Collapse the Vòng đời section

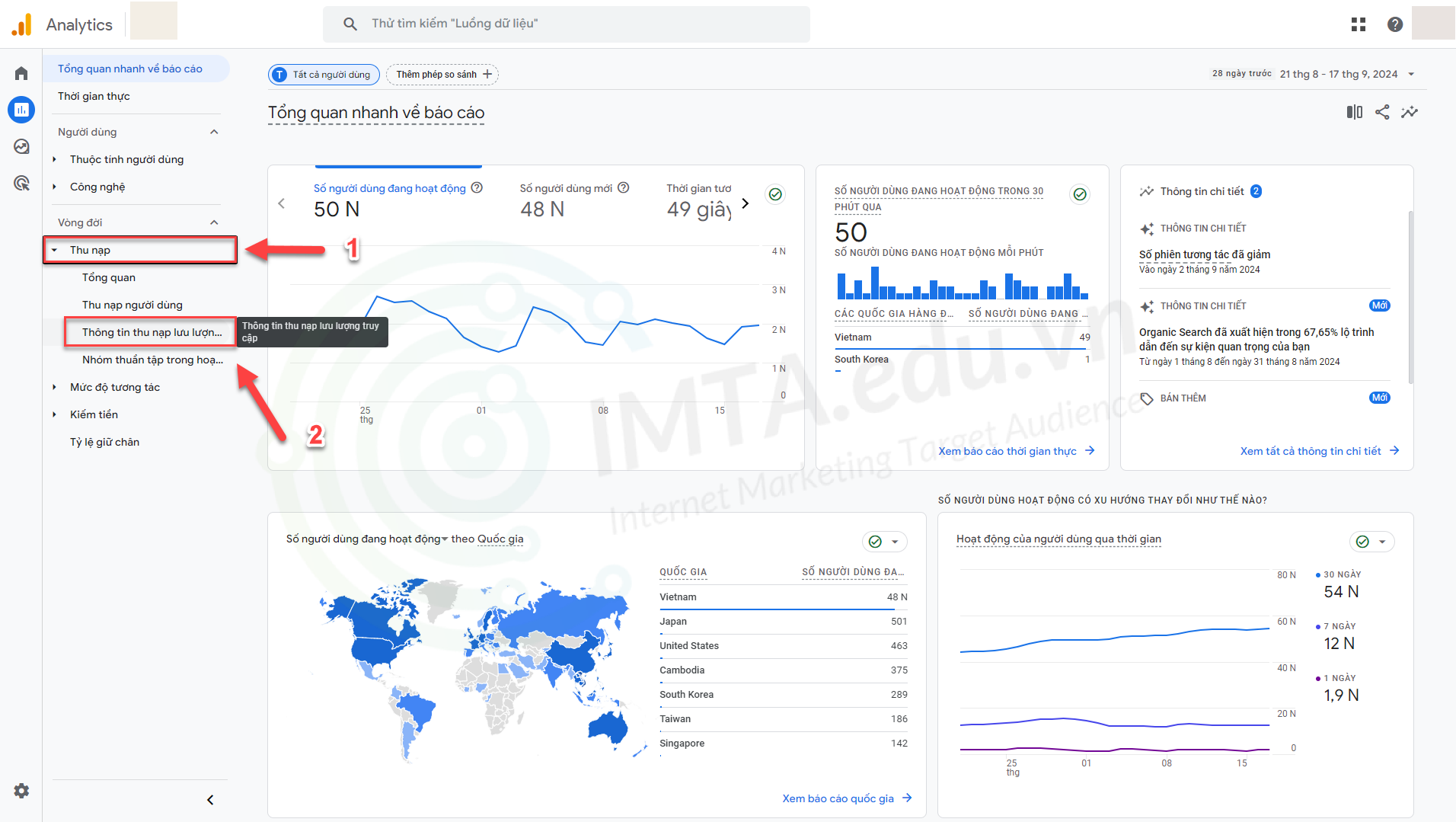214,222
